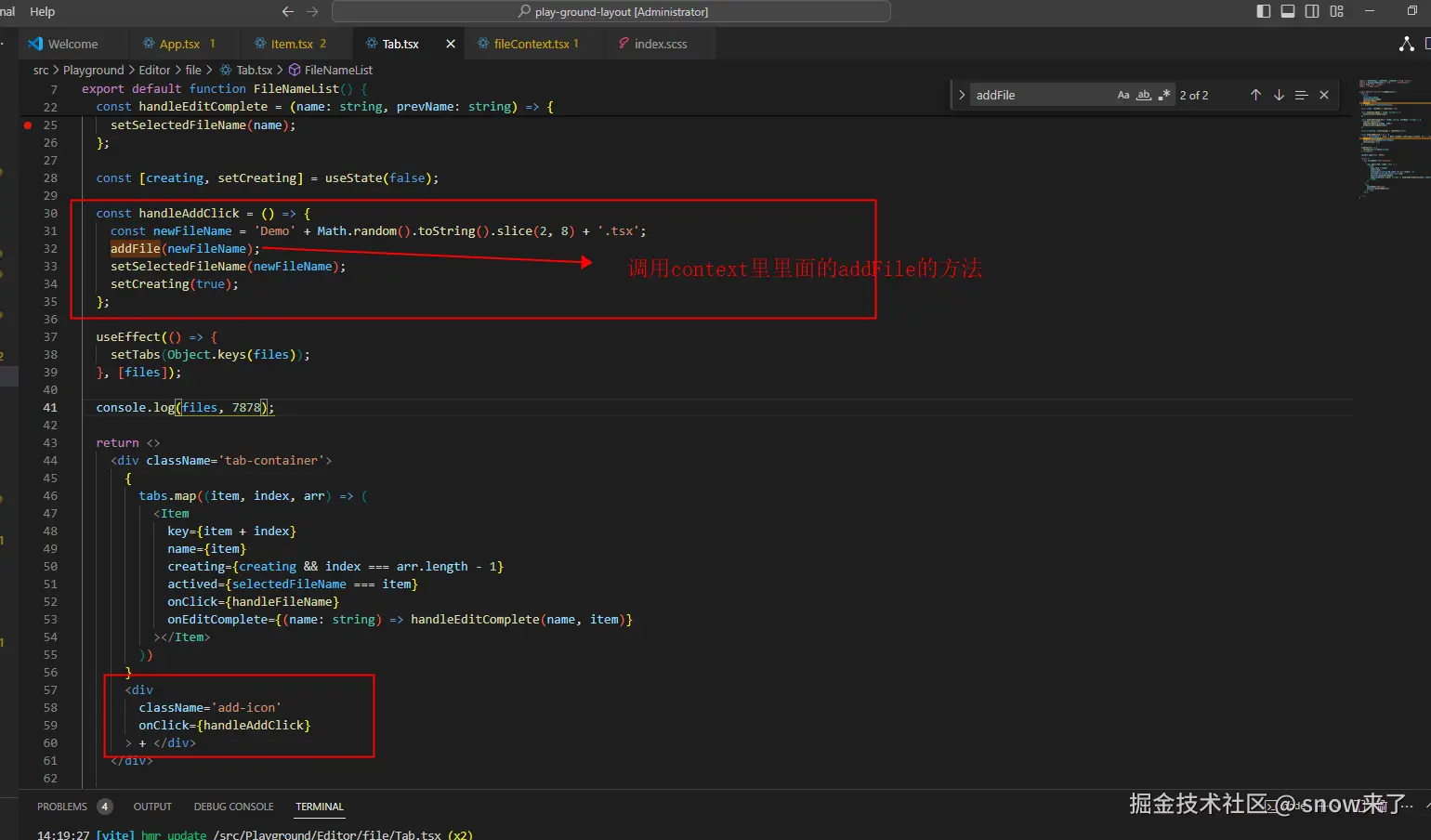Click line number 30 in gutter

[x=50, y=213]
